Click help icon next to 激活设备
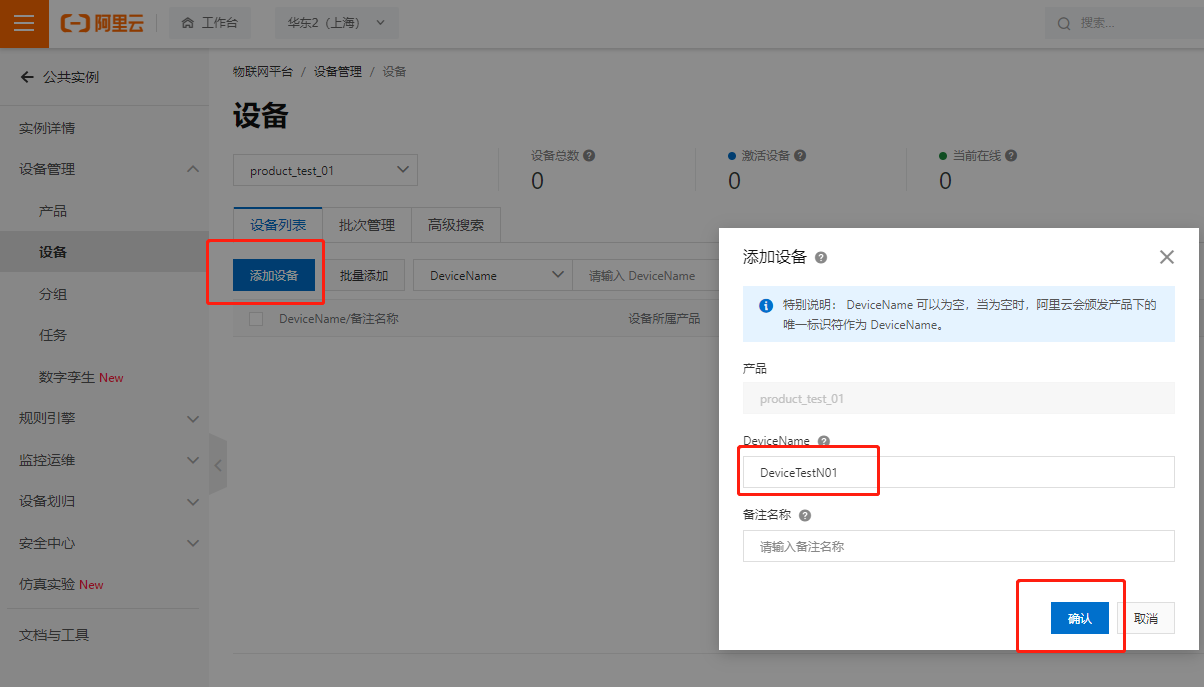 point(800,156)
